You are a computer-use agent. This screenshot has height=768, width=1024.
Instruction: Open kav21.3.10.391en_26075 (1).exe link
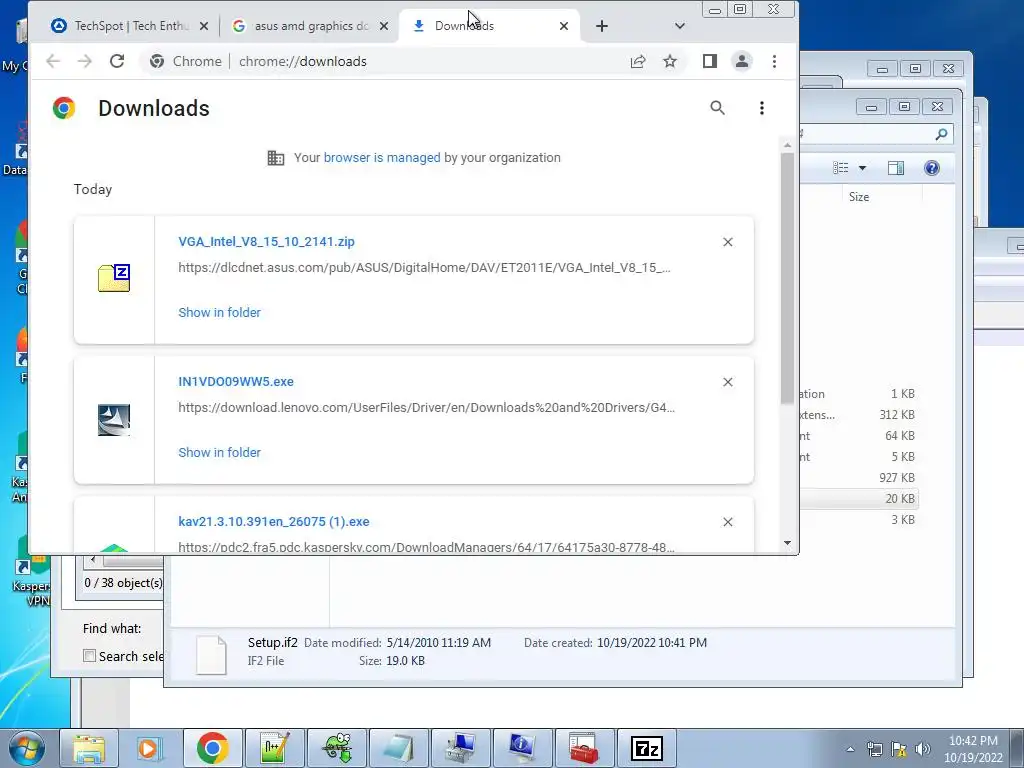click(274, 522)
